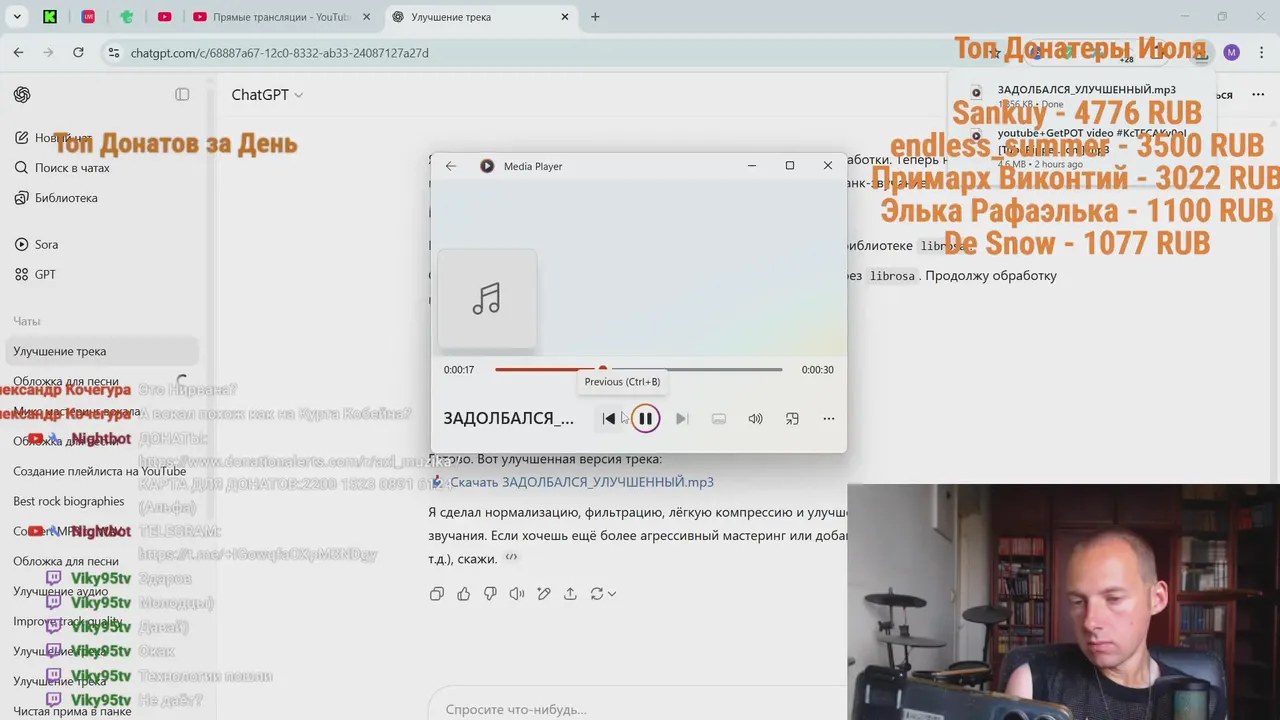Screen dimensions: 1280x720
Task: Go back in Media Player window
Action: point(451,166)
